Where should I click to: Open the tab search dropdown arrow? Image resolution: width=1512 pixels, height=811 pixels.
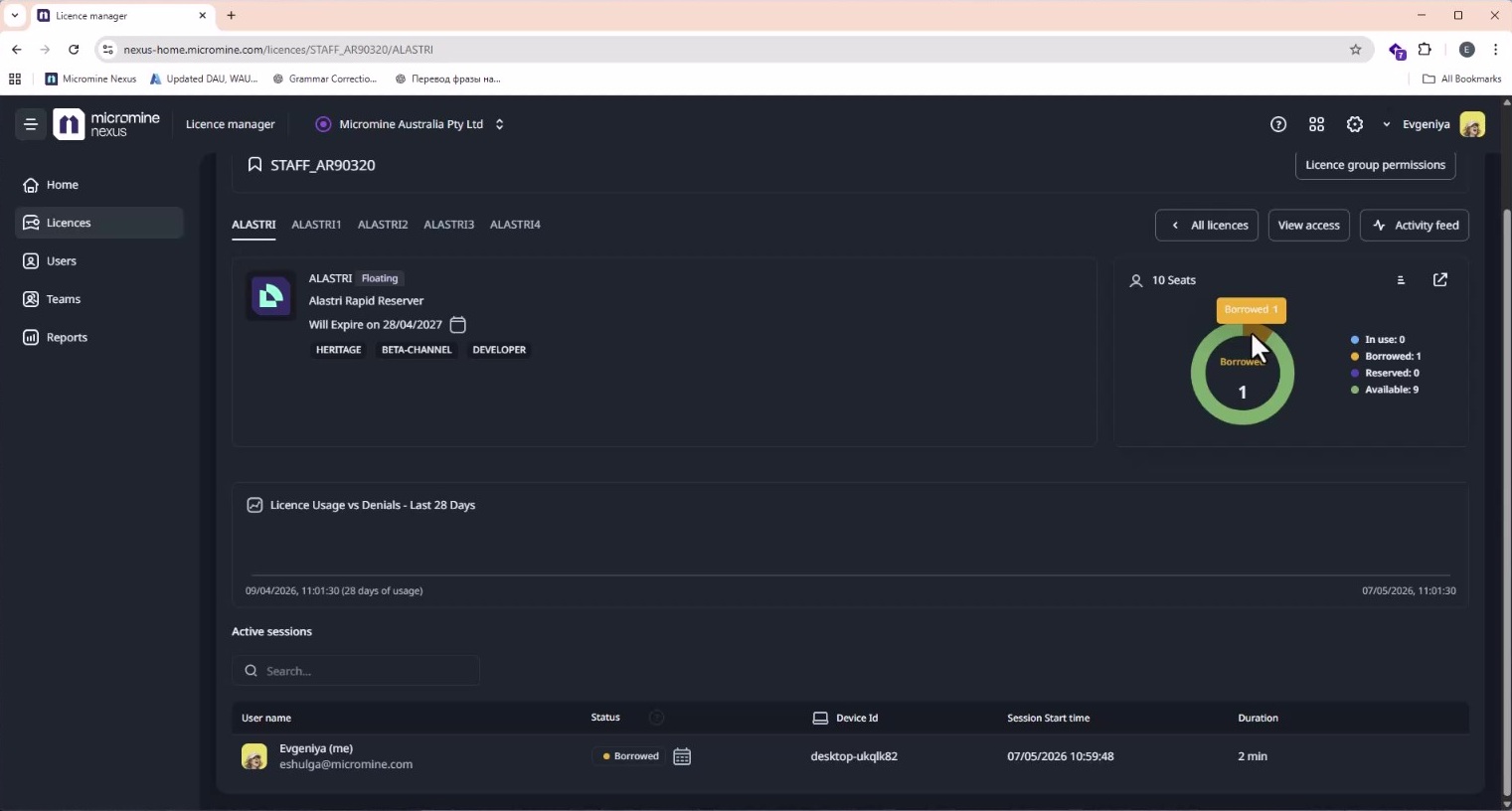point(15,15)
